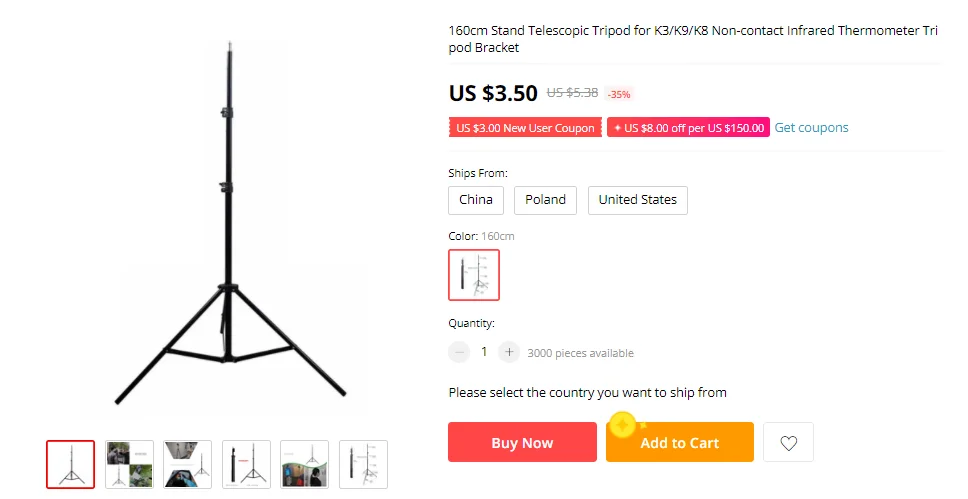View the second thumbnail with outdoor photos
Viewport: 968px width, 499px height.
point(130,465)
